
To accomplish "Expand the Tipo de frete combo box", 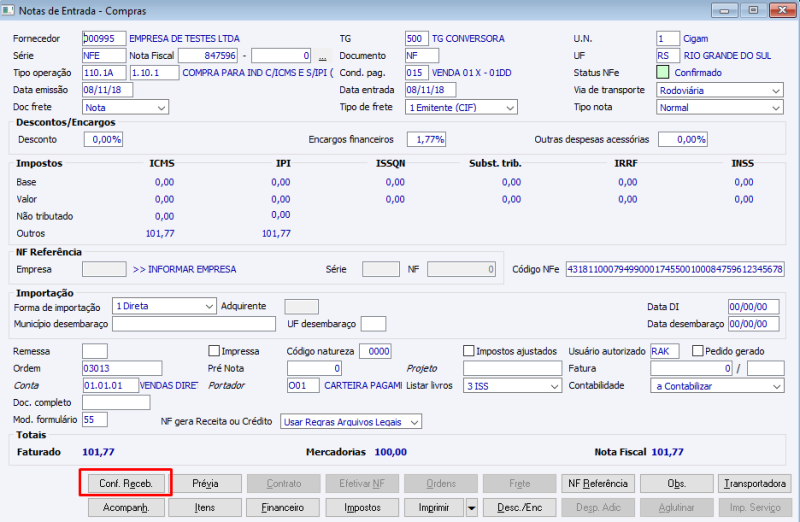I will click(461, 108).
